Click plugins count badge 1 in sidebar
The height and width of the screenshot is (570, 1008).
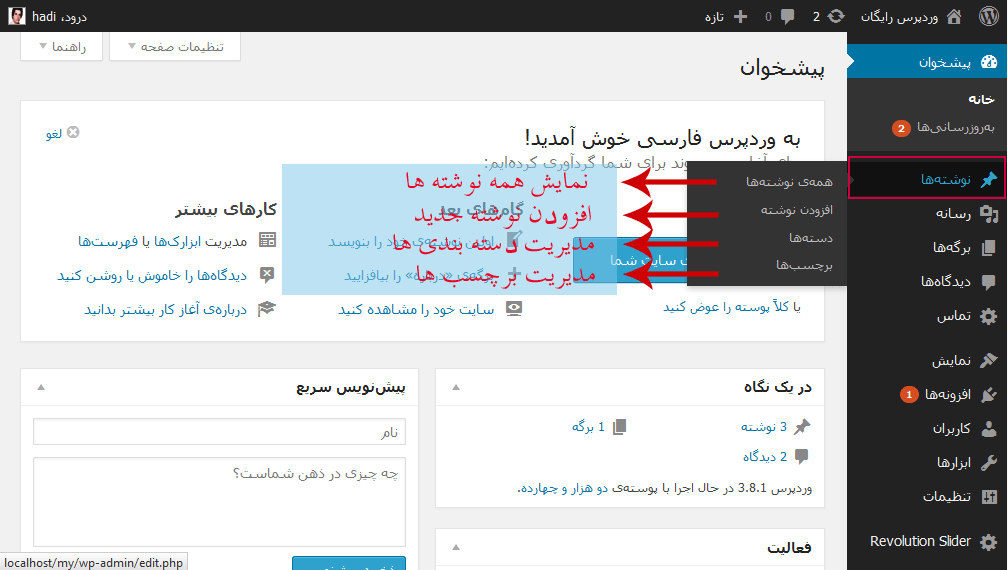pos(909,395)
